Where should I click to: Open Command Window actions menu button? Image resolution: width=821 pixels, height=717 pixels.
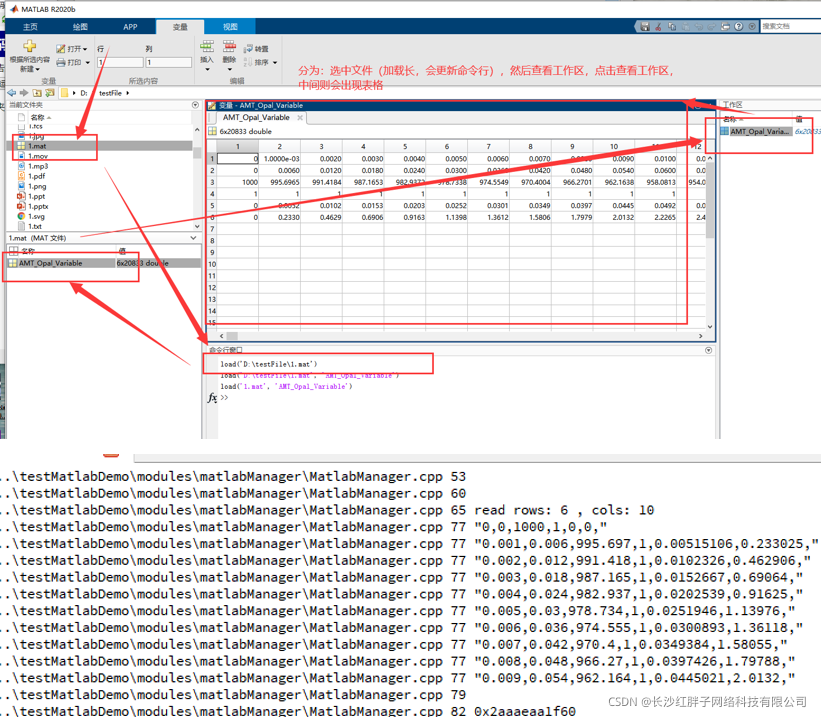point(708,350)
